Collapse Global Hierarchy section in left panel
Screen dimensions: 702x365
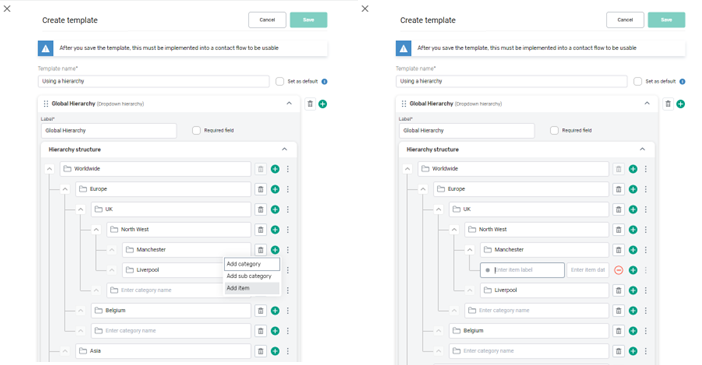(289, 103)
